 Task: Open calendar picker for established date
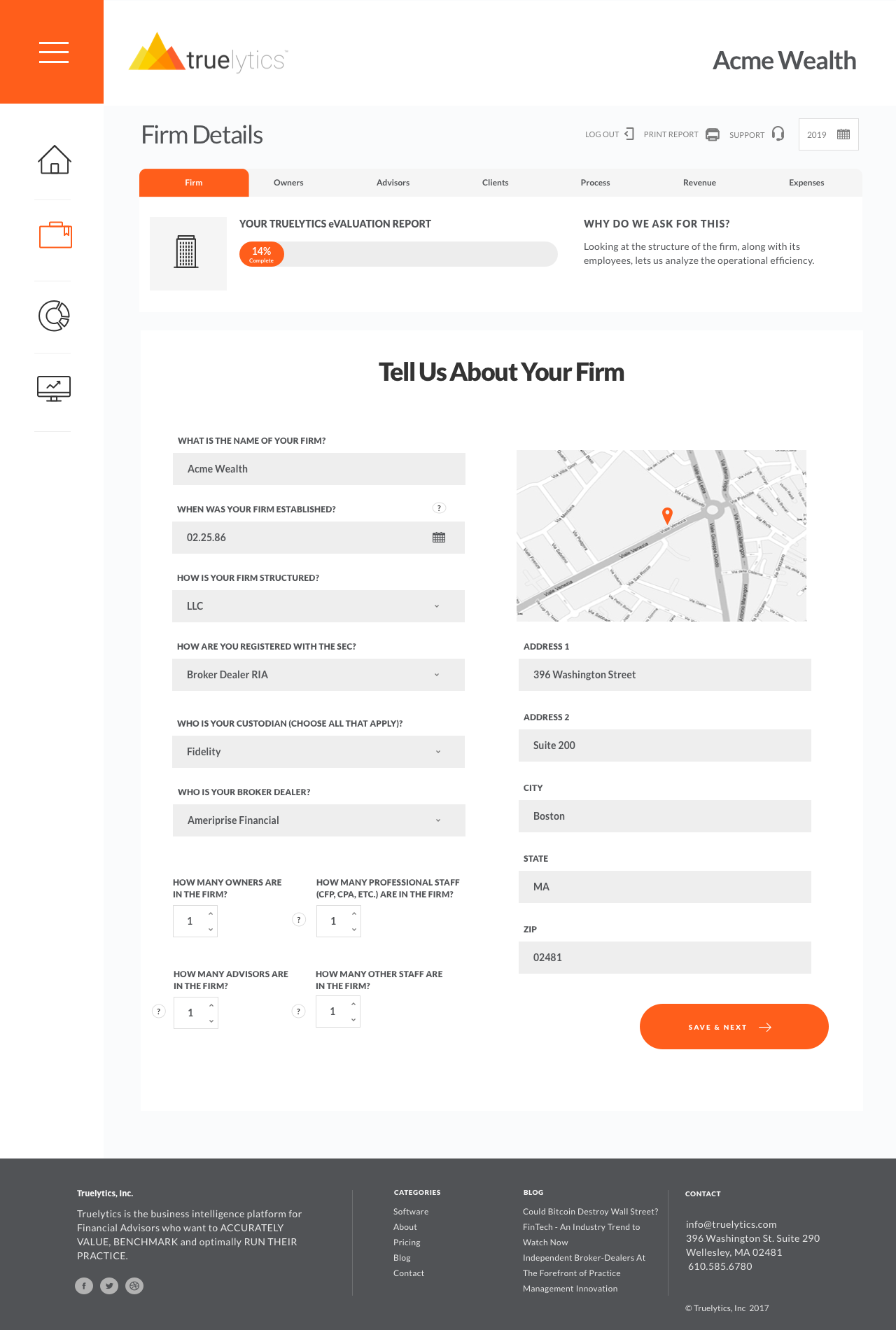pyautogui.click(x=439, y=538)
